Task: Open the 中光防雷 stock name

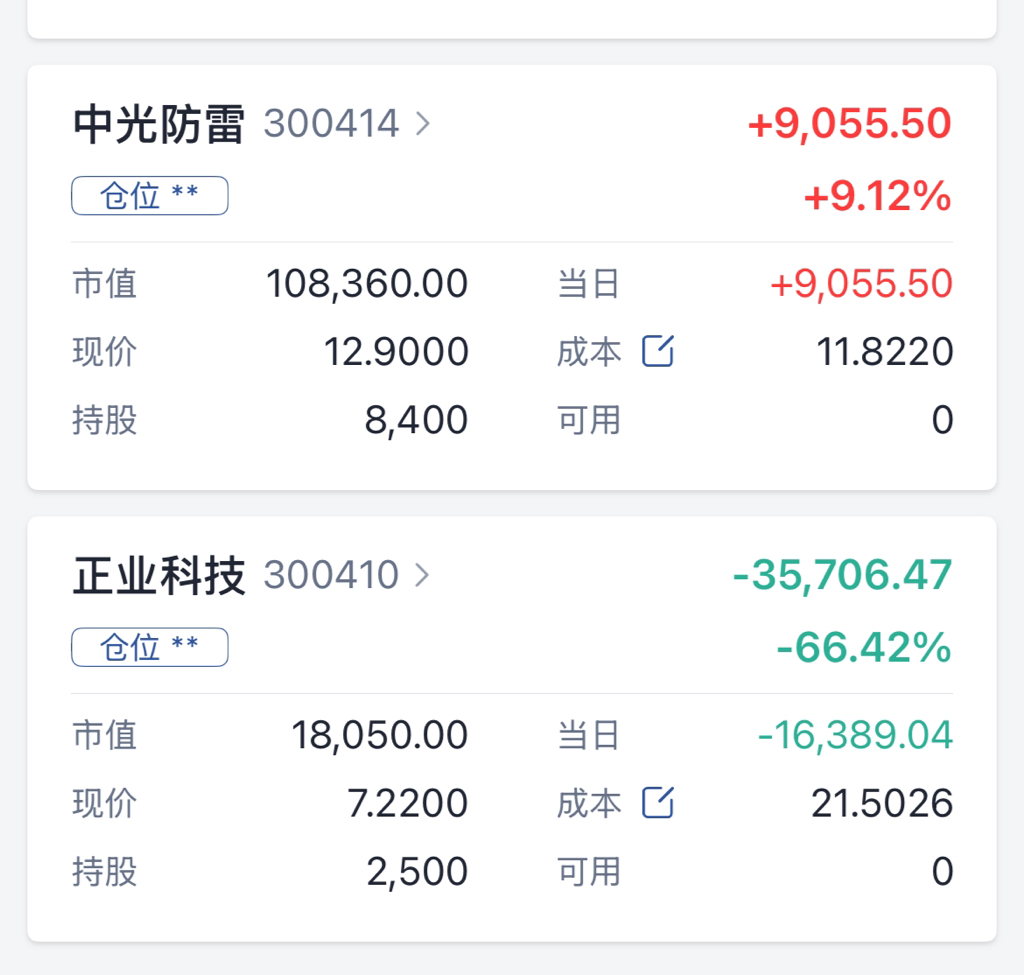Action: tap(159, 123)
